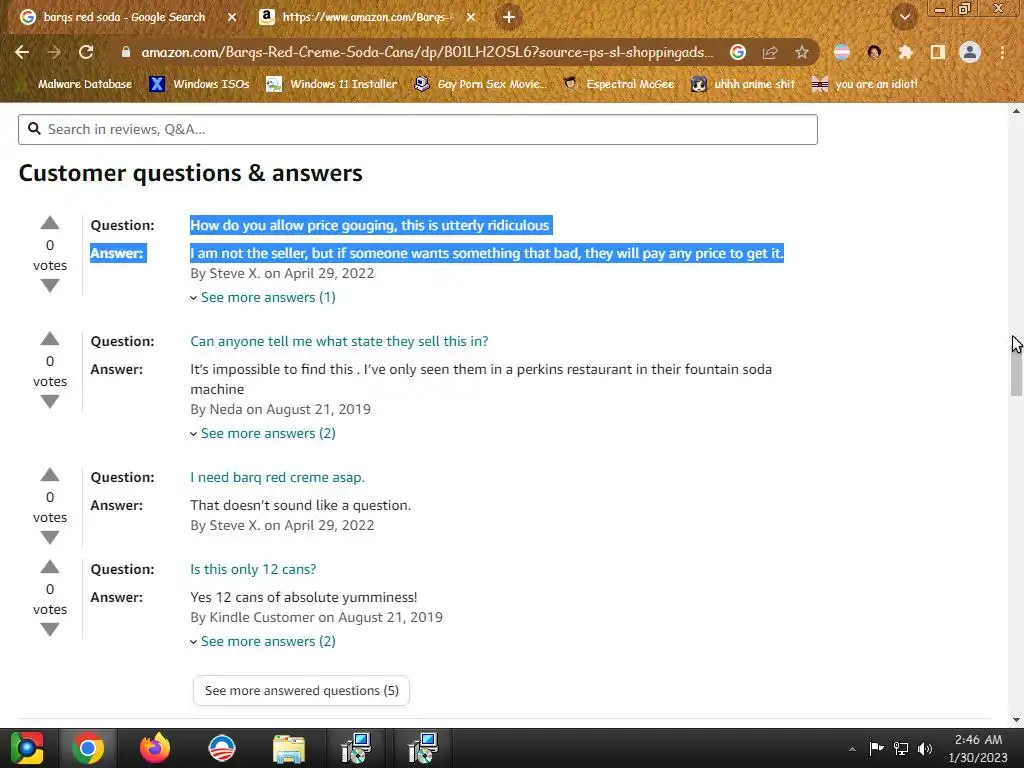Open the Espectral McGee bookmark
This screenshot has height=768, width=1024.
[618, 84]
